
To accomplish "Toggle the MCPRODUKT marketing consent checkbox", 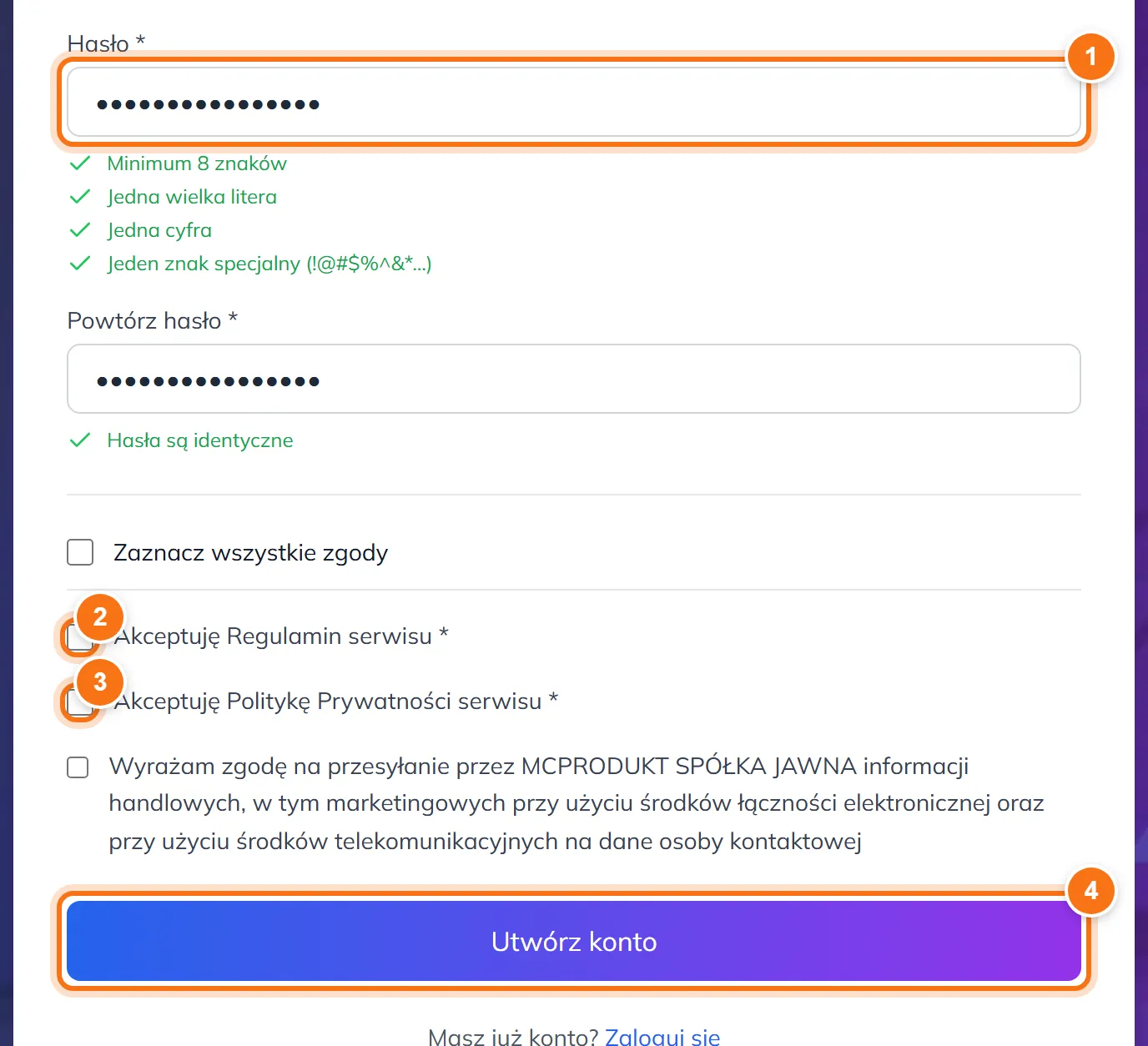I will click(78, 767).
